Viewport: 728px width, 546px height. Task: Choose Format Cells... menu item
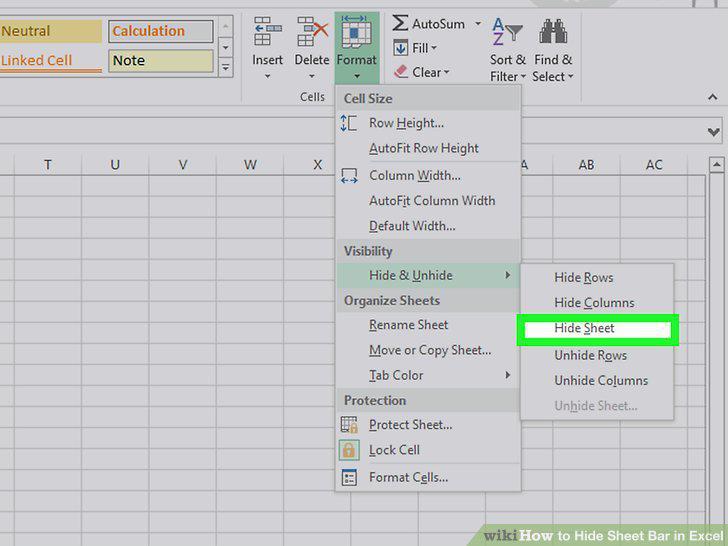pos(428,477)
